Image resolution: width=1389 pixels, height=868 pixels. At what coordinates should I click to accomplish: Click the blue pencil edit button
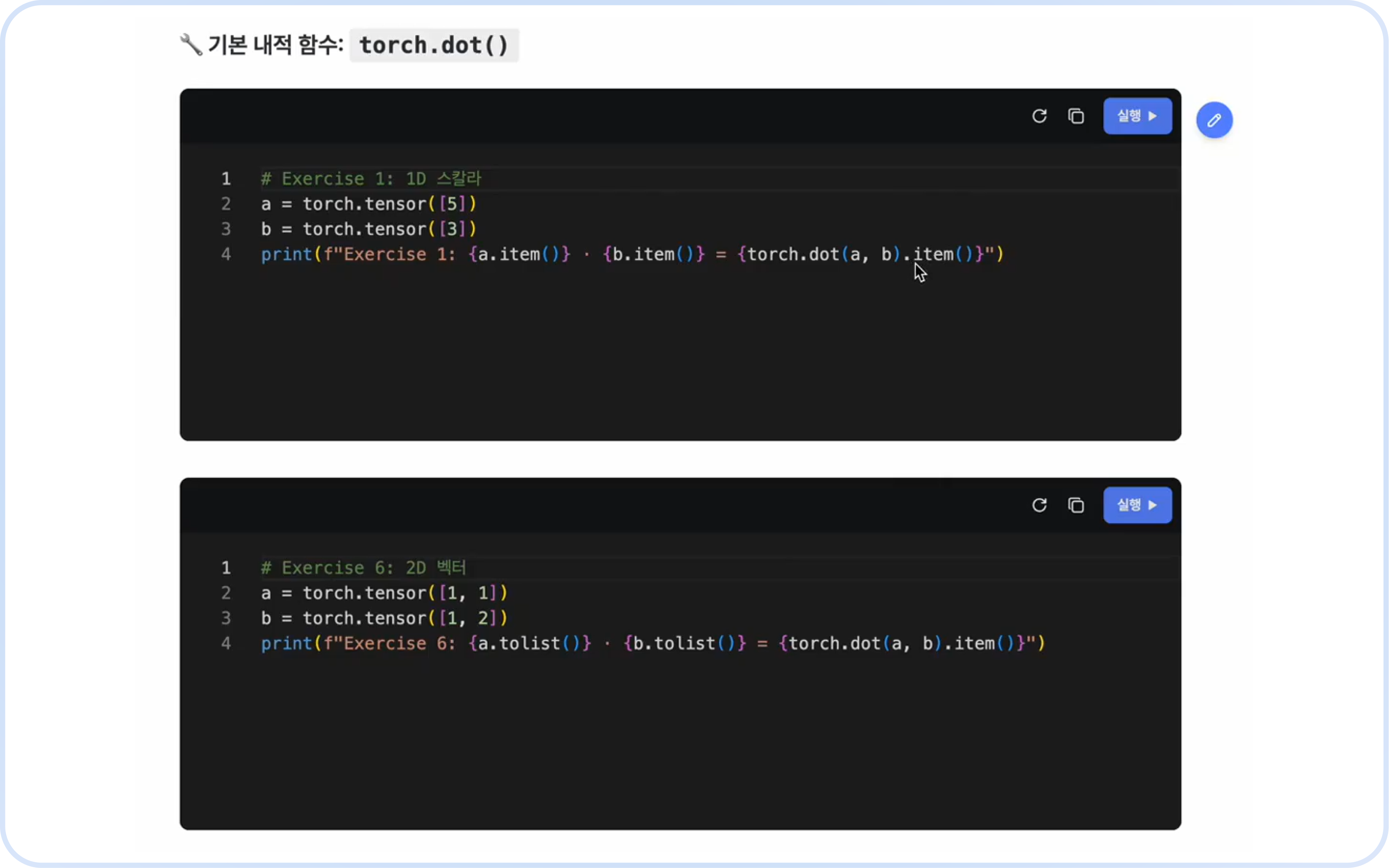point(1214,120)
